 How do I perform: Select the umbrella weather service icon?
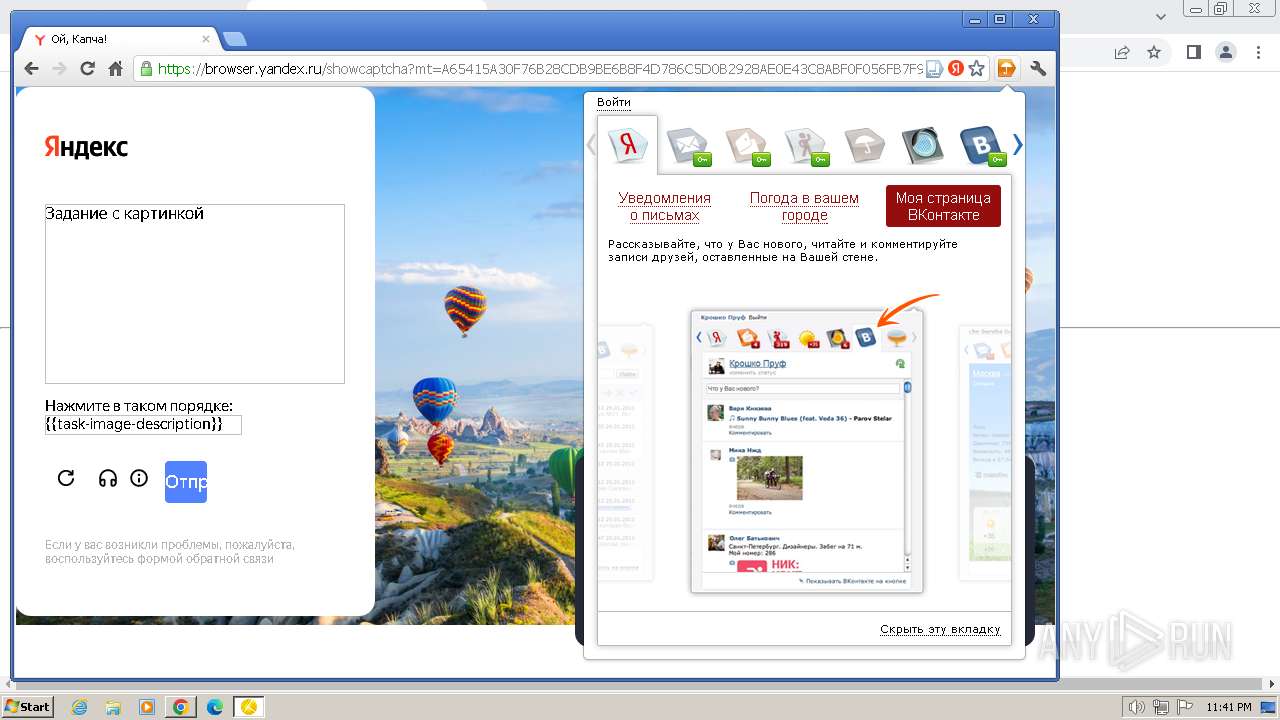(x=865, y=146)
